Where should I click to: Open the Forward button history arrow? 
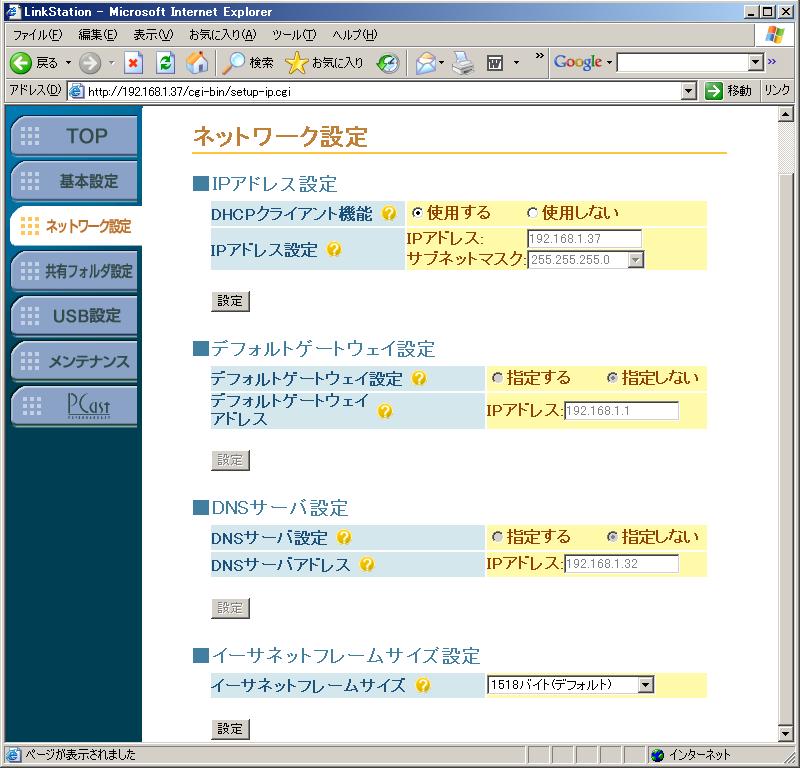click(111, 63)
